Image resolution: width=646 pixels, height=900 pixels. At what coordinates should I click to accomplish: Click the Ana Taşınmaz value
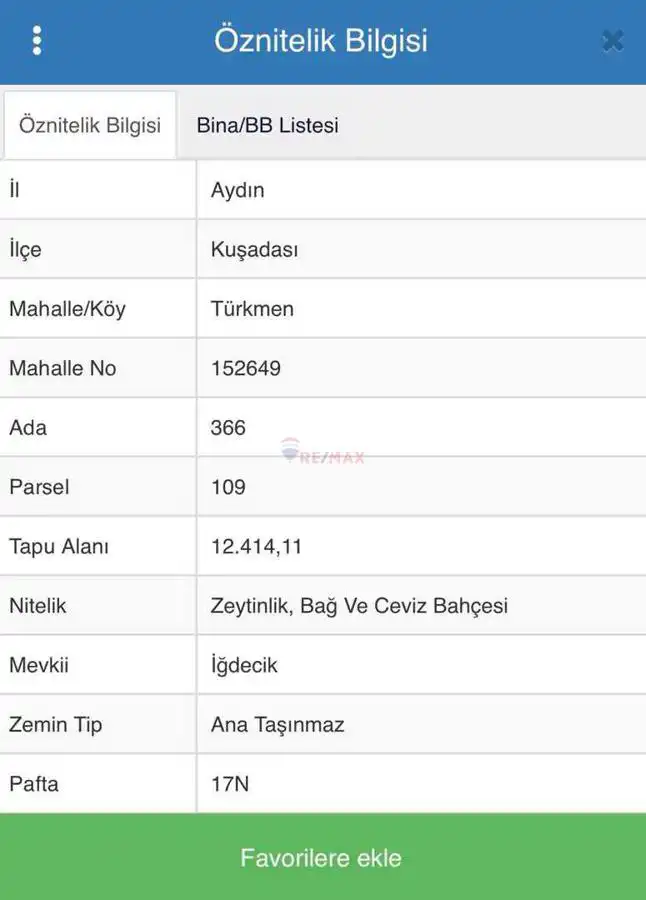point(277,725)
